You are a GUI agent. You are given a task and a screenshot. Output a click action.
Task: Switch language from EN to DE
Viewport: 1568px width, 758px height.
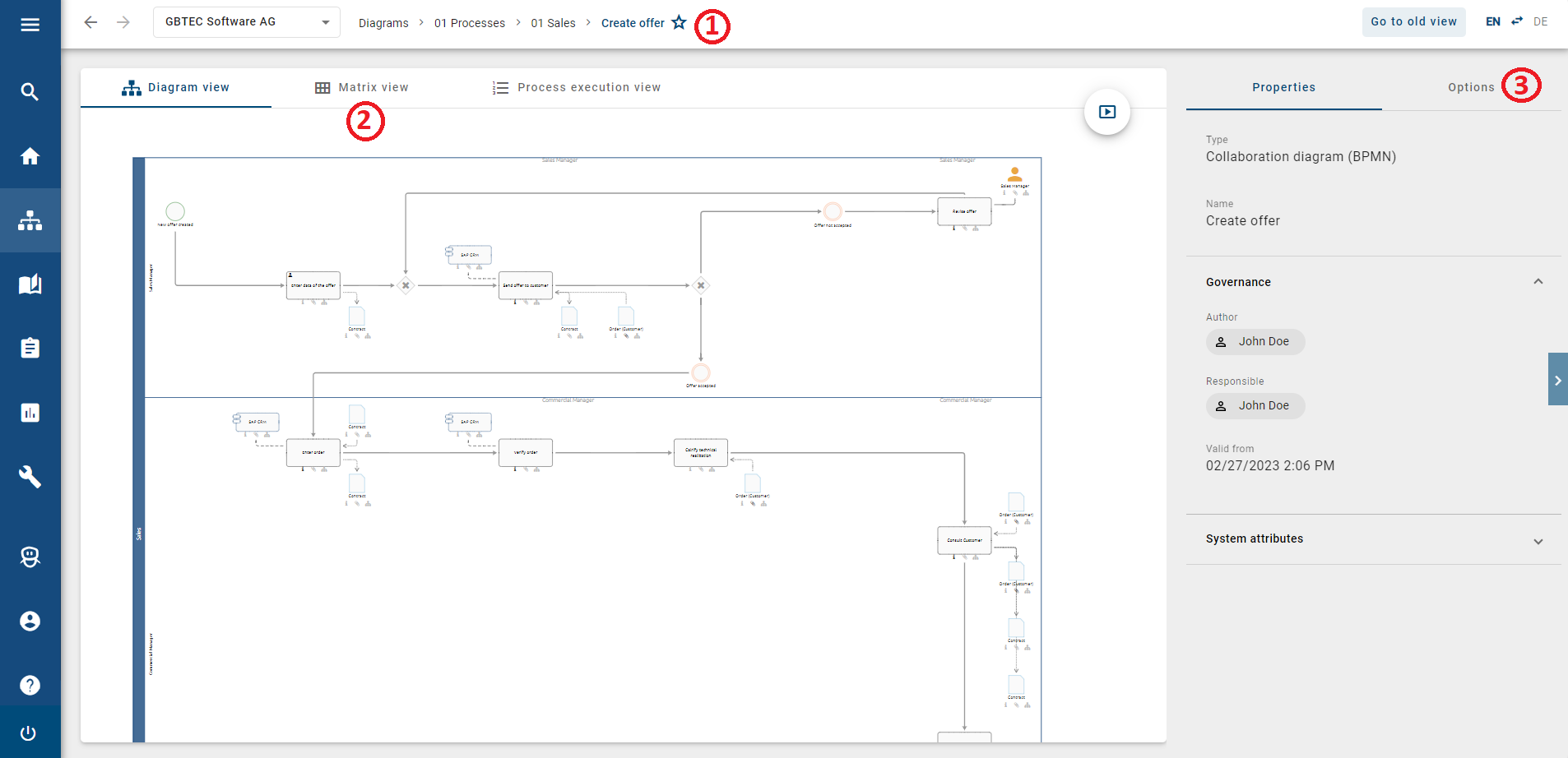tap(1516, 21)
